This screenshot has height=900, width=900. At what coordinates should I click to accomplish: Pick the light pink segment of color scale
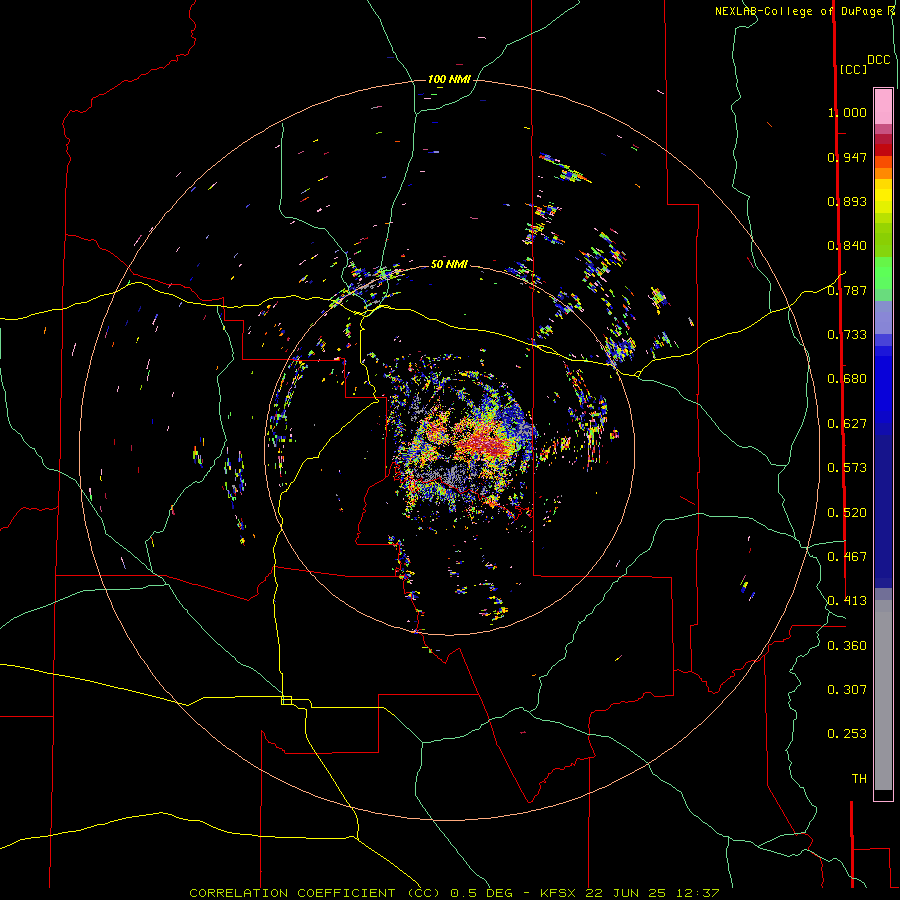click(883, 106)
